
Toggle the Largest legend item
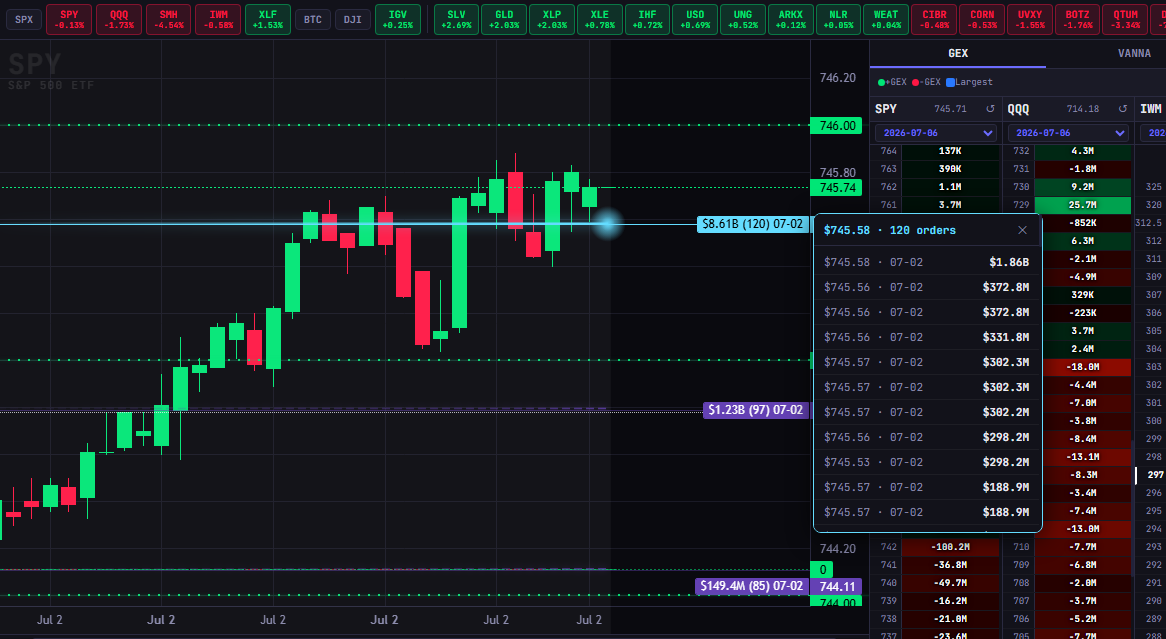coord(969,83)
